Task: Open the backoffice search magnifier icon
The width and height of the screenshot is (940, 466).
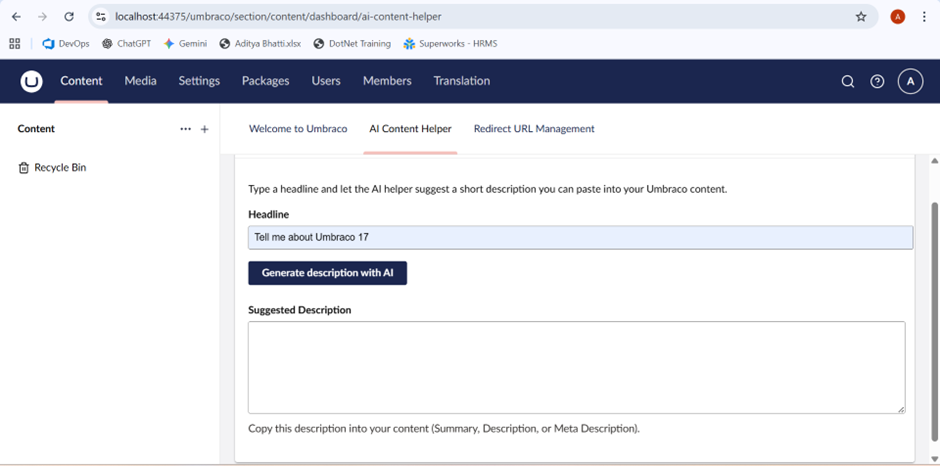Action: [847, 82]
